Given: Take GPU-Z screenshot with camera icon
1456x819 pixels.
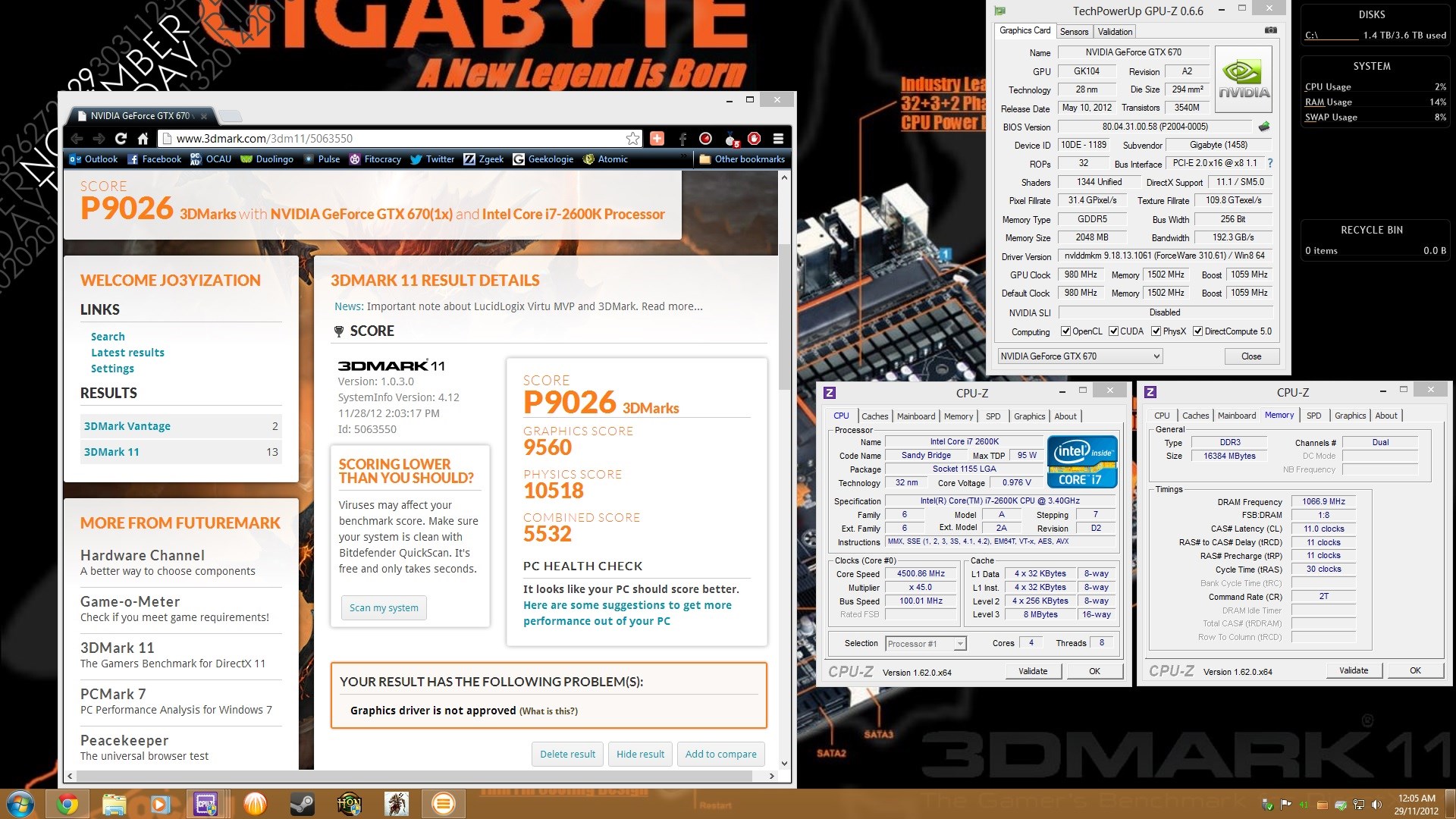Looking at the screenshot, I should (1271, 30).
